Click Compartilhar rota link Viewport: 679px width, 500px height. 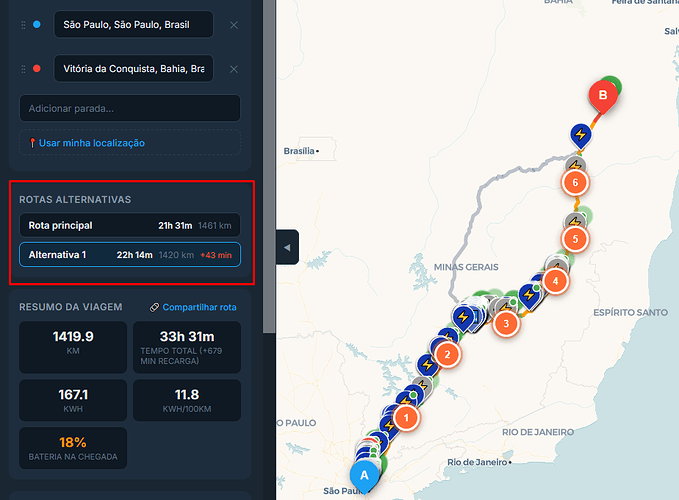[193, 307]
